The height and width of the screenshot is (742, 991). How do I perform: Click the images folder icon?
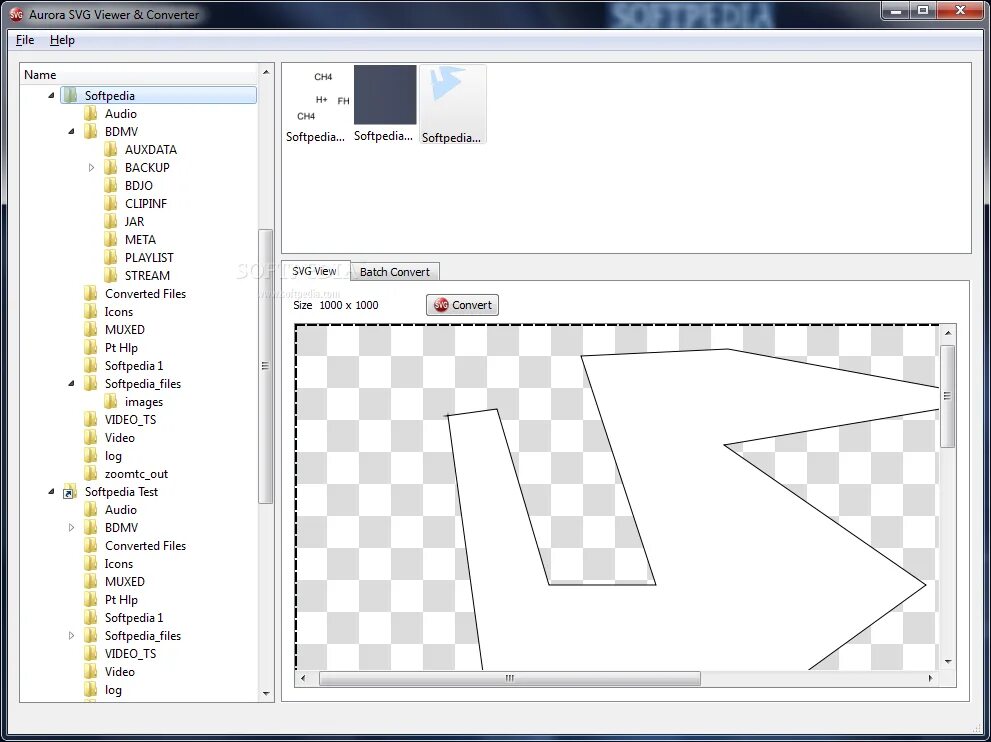pyautogui.click(x=110, y=401)
